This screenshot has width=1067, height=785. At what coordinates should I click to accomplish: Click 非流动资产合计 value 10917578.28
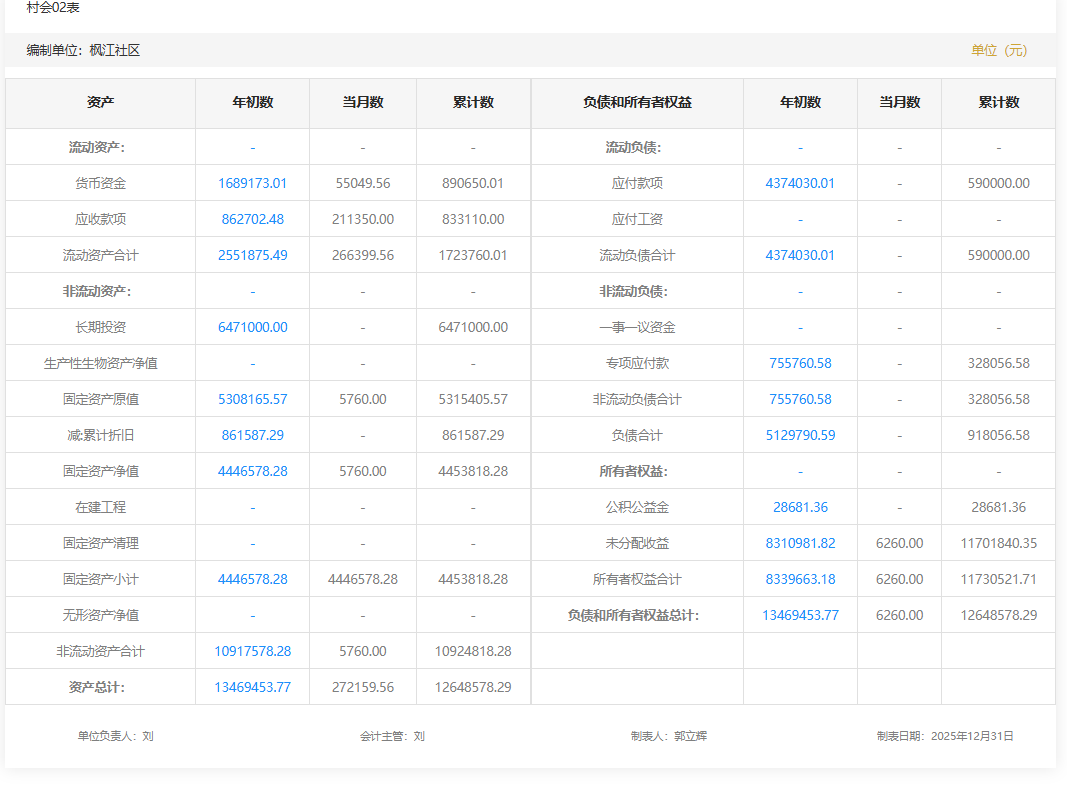coord(252,651)
